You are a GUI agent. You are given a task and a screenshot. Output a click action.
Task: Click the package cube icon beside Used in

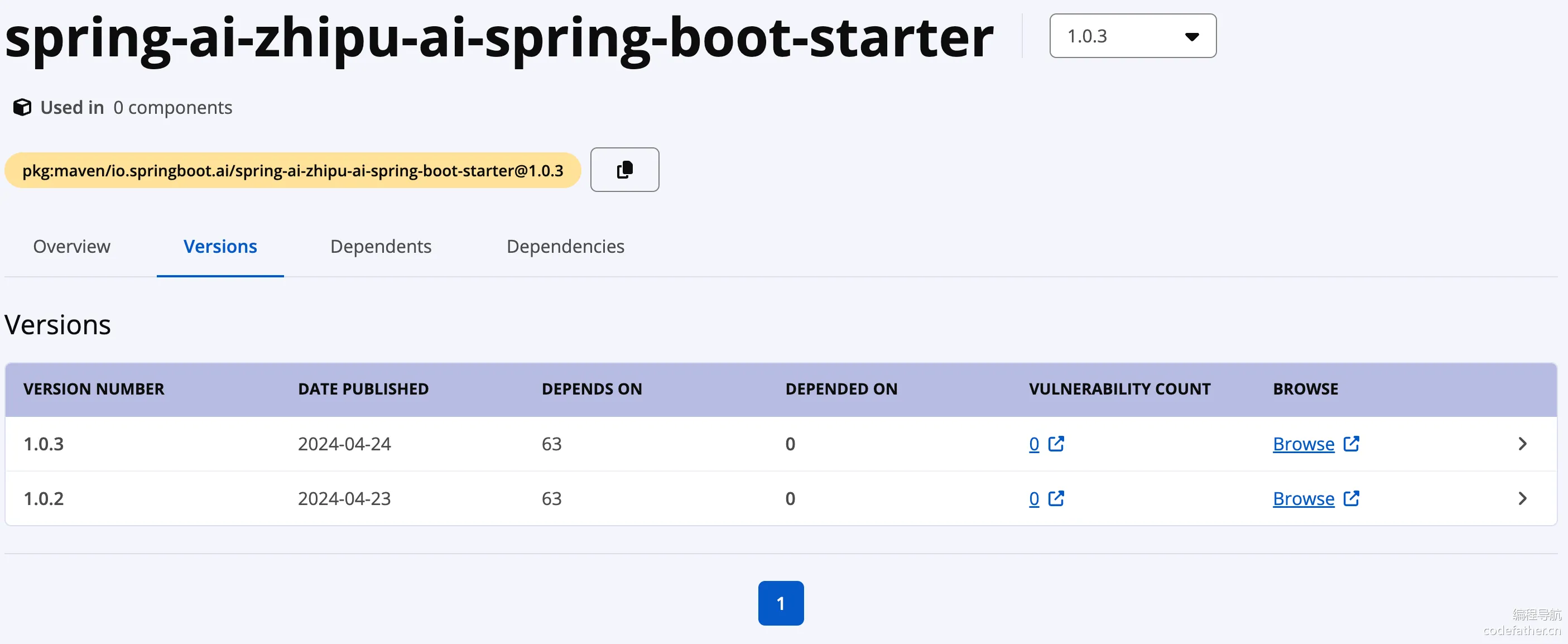point(22,107)
